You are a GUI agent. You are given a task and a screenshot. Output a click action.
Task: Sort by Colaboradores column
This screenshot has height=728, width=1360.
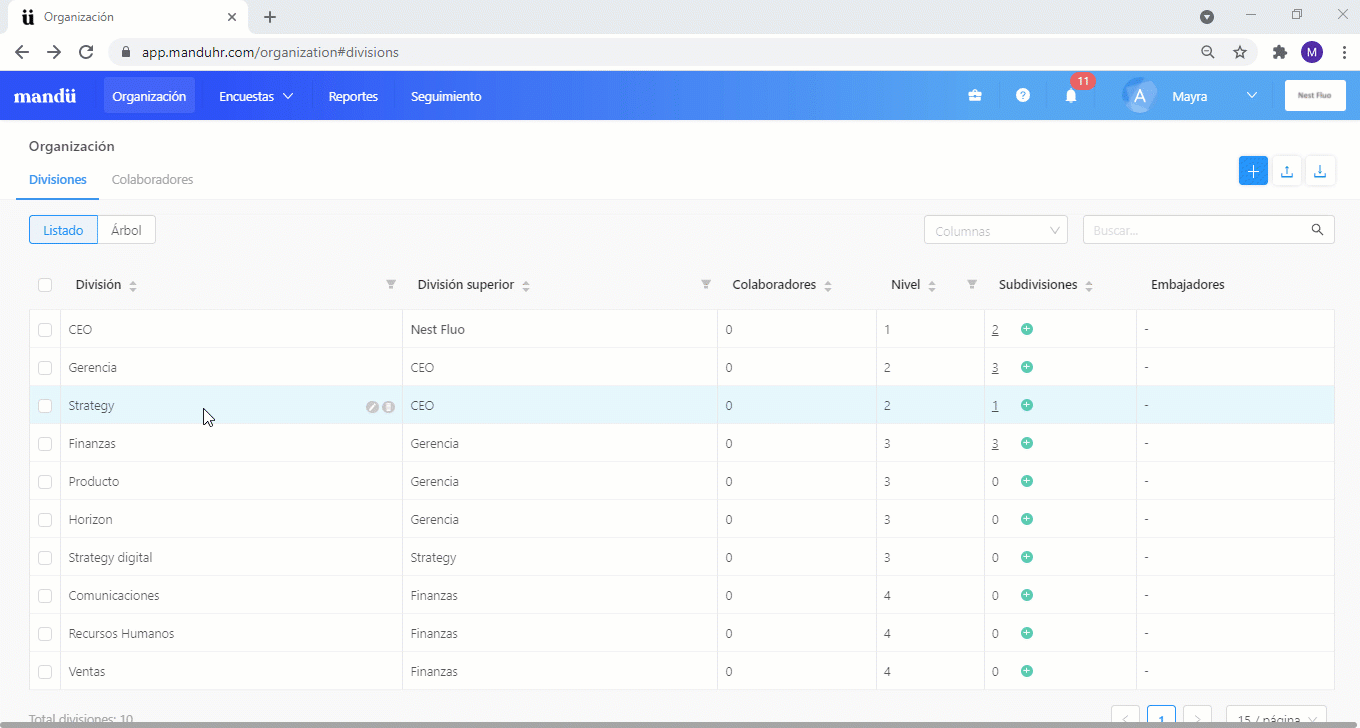pos(828,286)
